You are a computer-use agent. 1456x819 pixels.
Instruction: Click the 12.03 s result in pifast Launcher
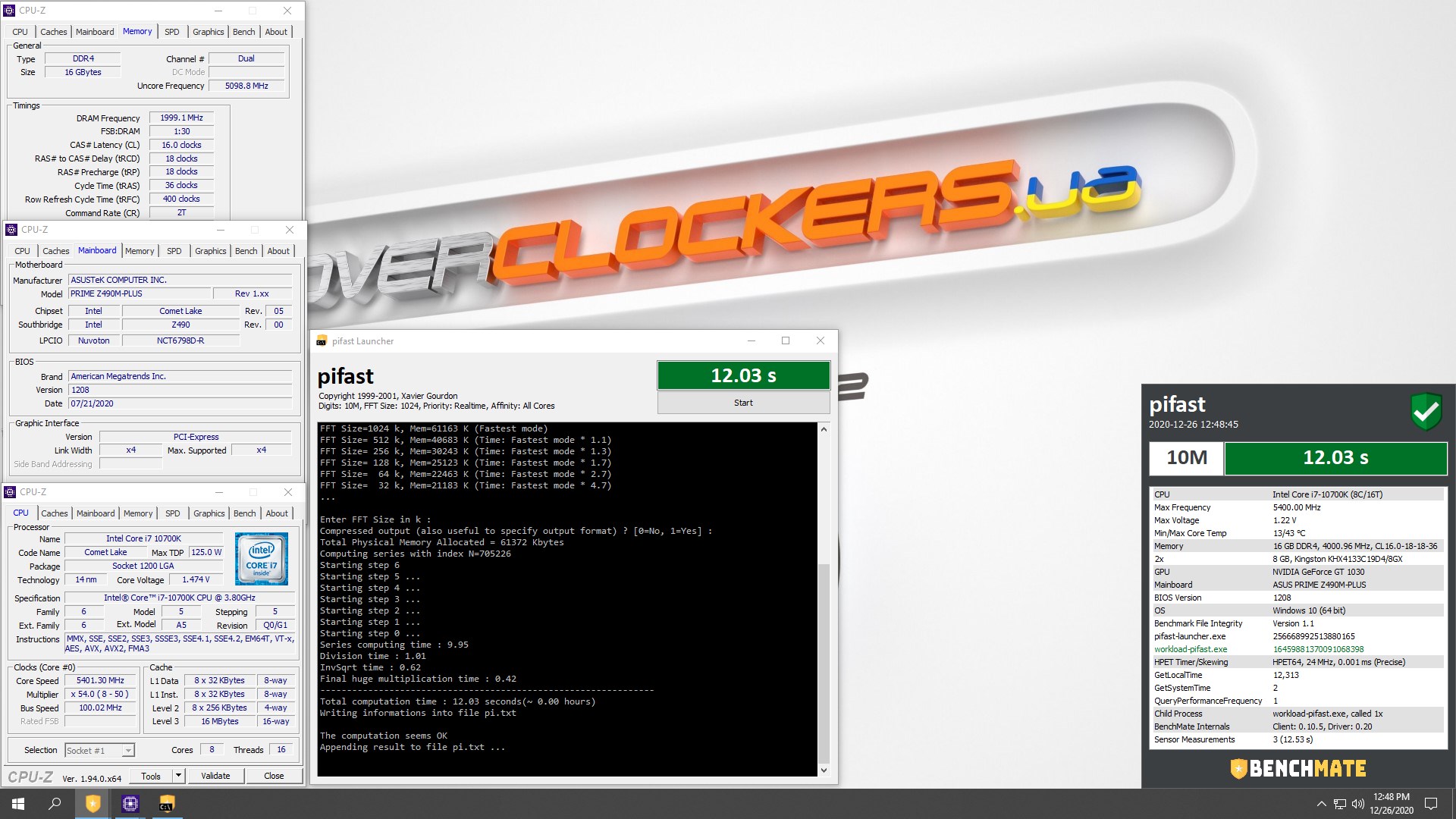click(x=743, y=375)
